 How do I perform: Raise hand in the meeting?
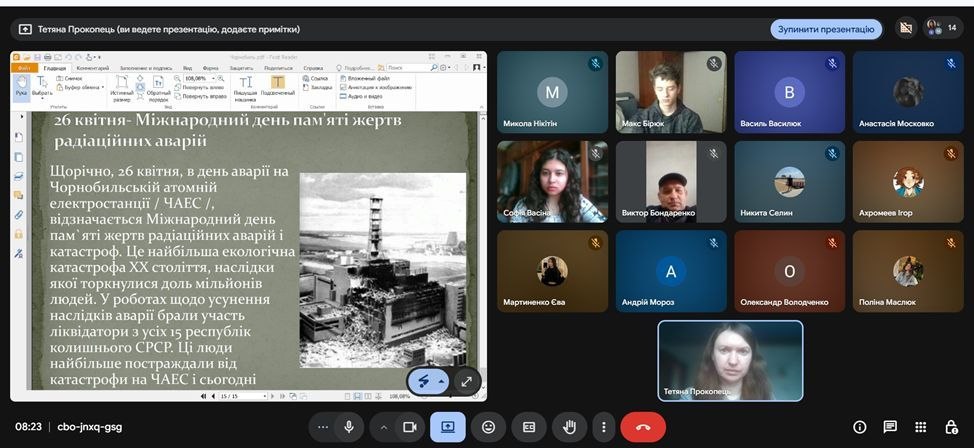[x=569, y=427]
